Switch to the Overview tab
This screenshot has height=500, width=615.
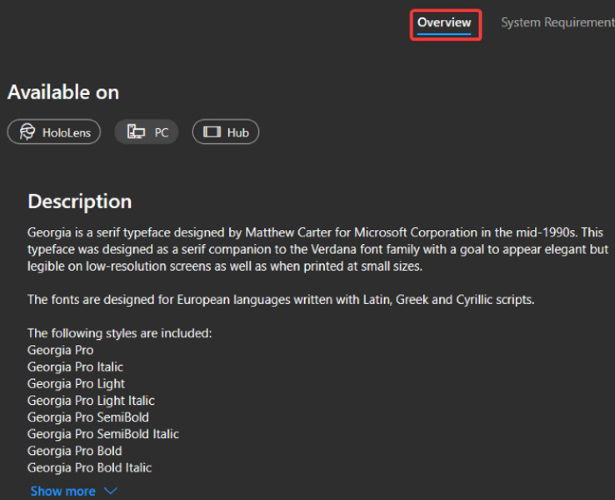(x=444, y=23)
